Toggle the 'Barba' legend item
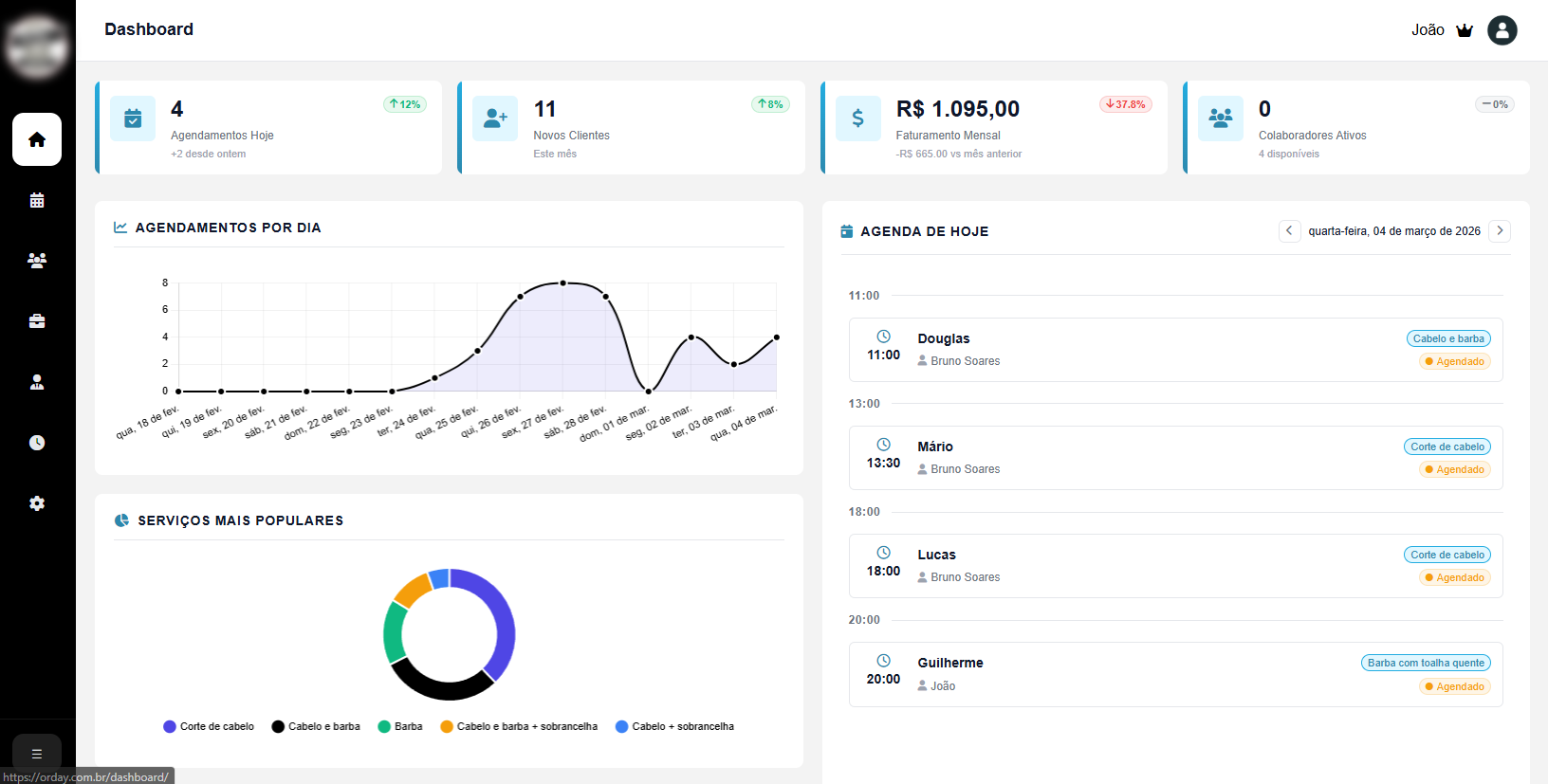The height and width of the screenshot is (784, 1548). tap(400, 726)
